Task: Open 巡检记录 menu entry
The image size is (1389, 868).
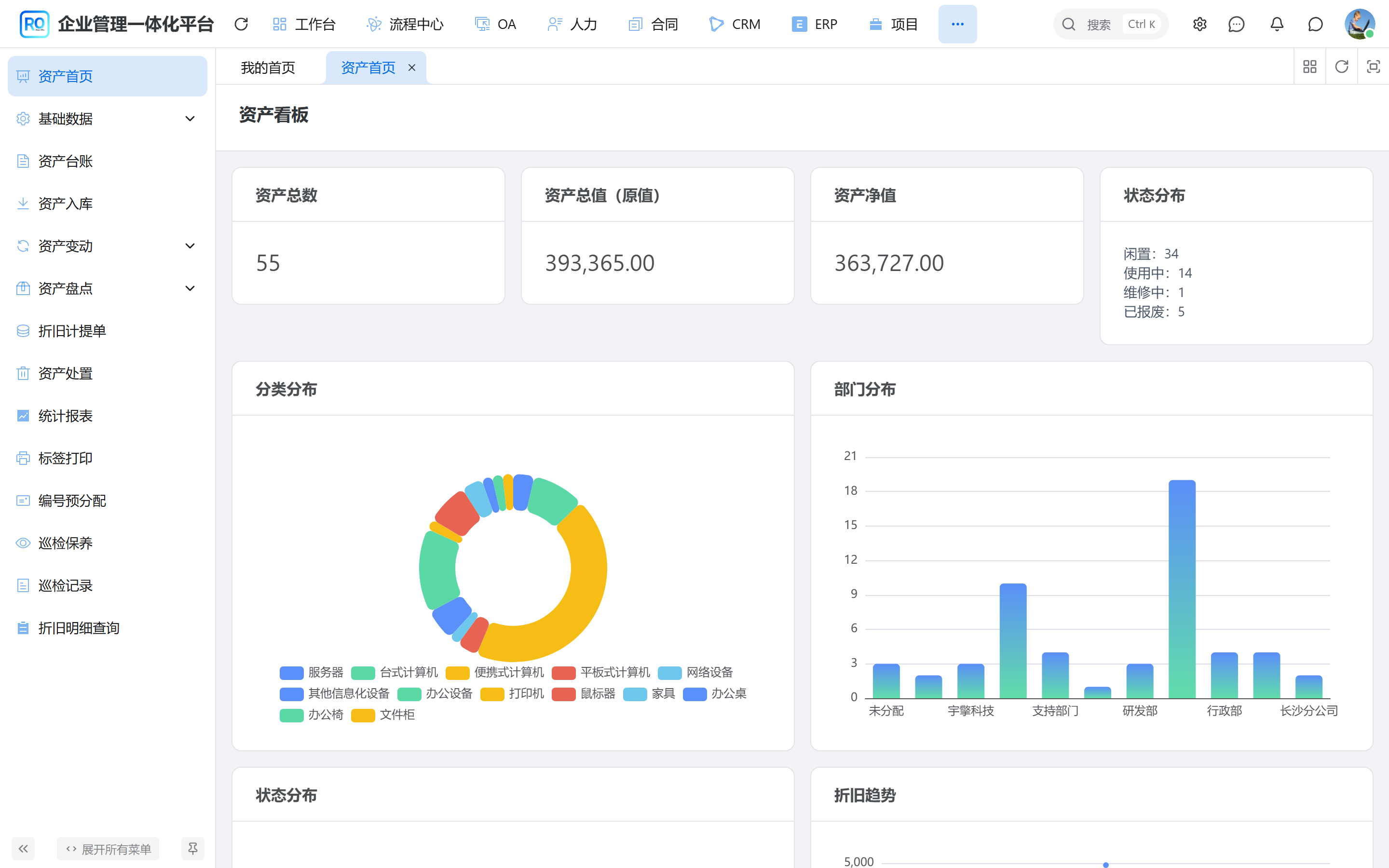Action: (108, 586)
